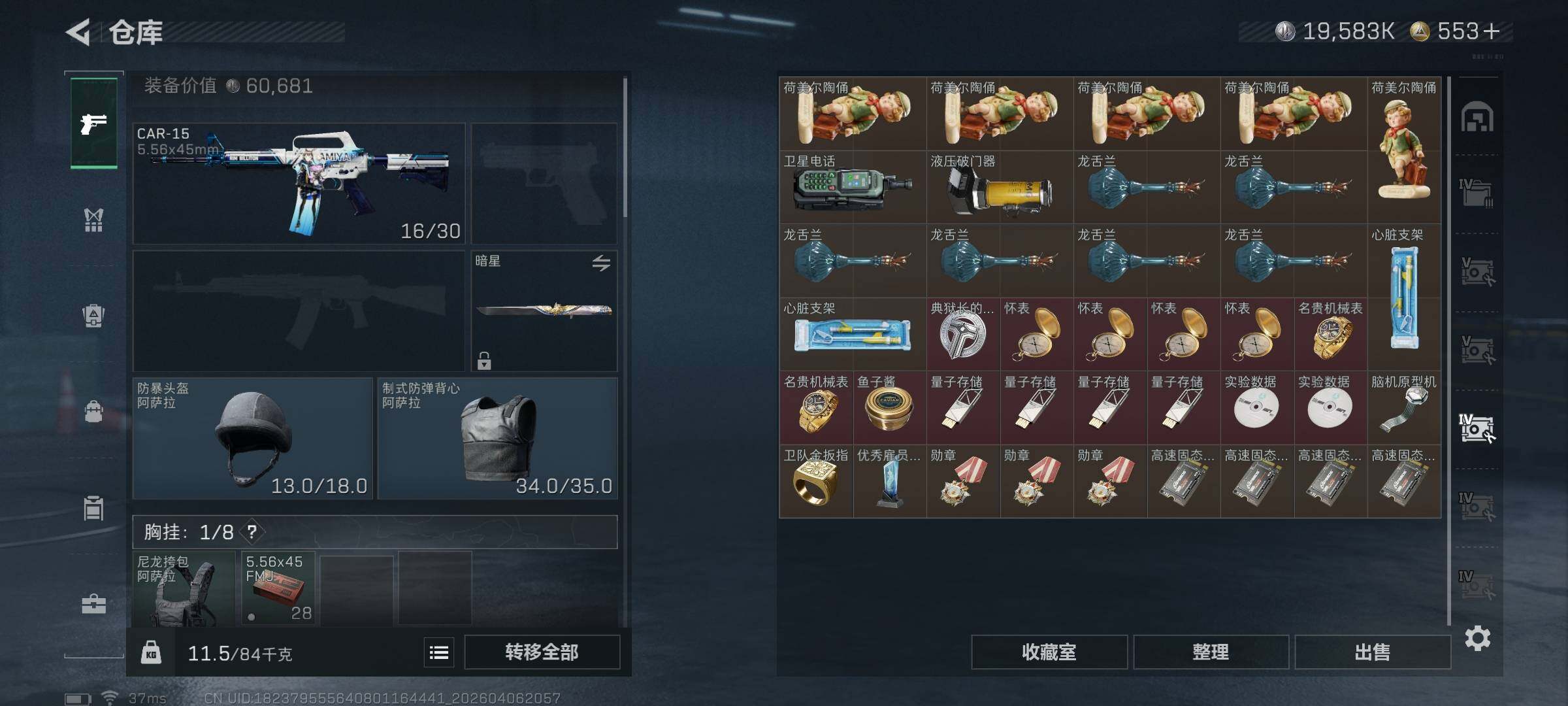The width and height of the screenshot is (1568, 706).
Task: Click the lock icon under 暗星 knife
Action: 484,360
